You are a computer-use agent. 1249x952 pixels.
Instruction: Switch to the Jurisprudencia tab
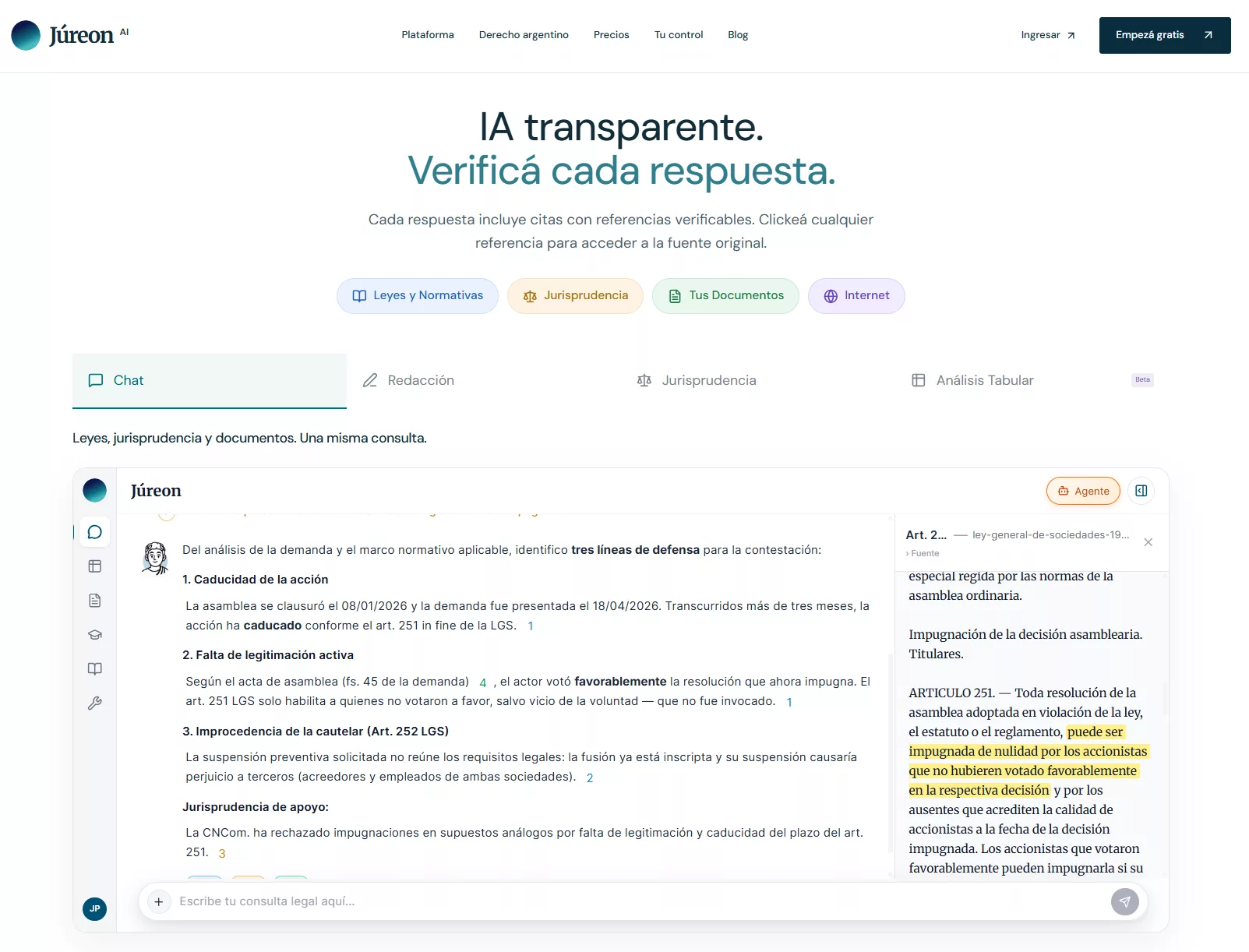coord(758,380)
